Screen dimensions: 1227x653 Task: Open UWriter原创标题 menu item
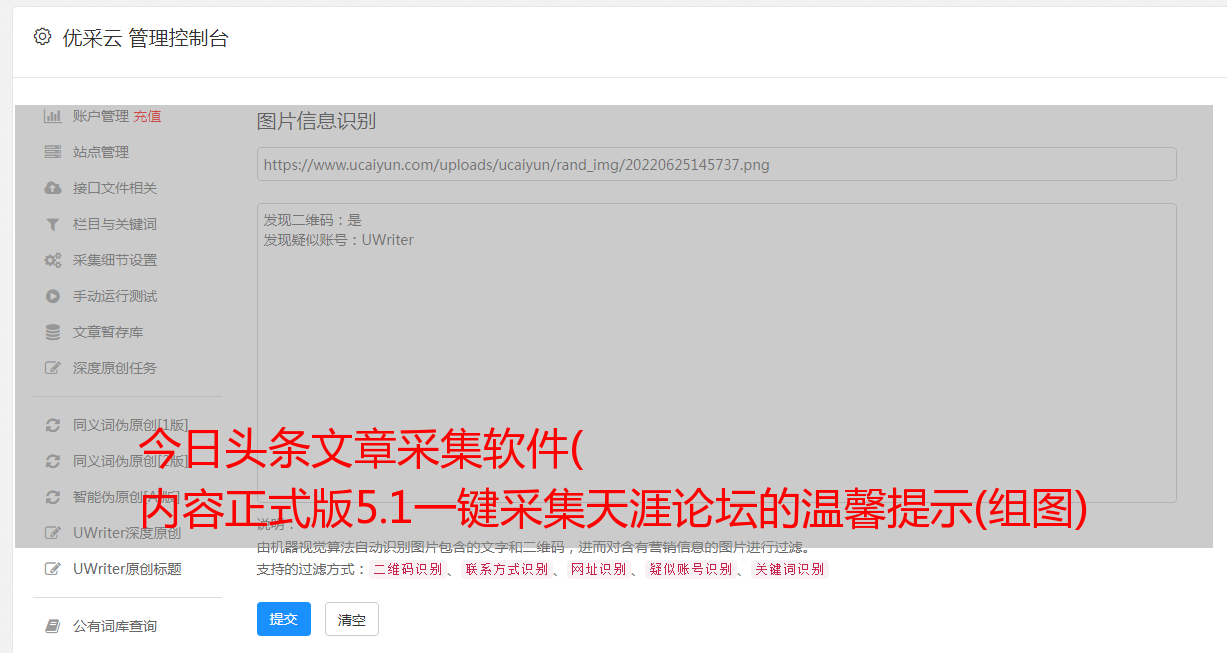tap(127, 569)
